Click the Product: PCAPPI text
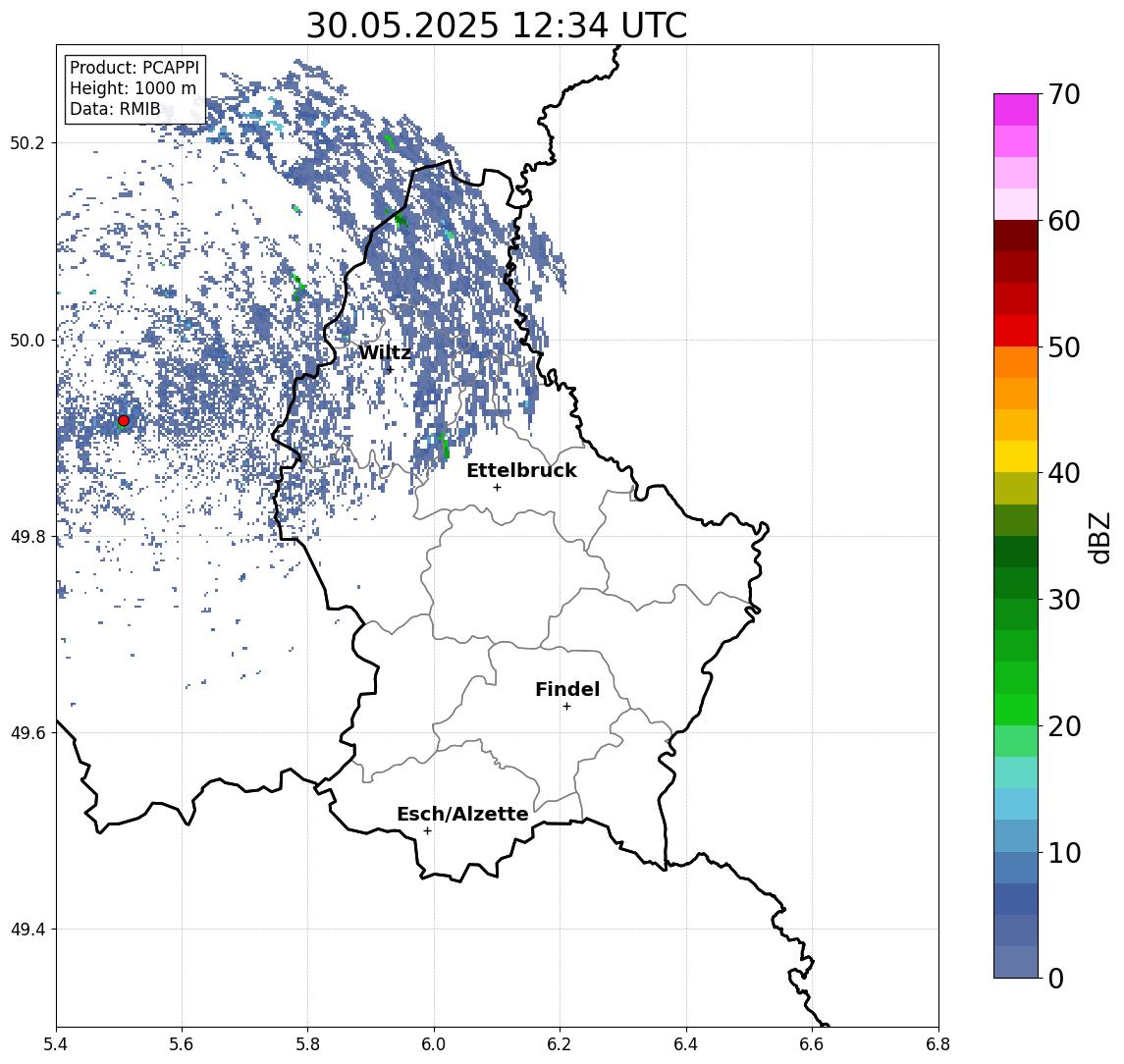Image resolution: width=1124 pixels, height=1064 pixels. [x=134, y=68]
